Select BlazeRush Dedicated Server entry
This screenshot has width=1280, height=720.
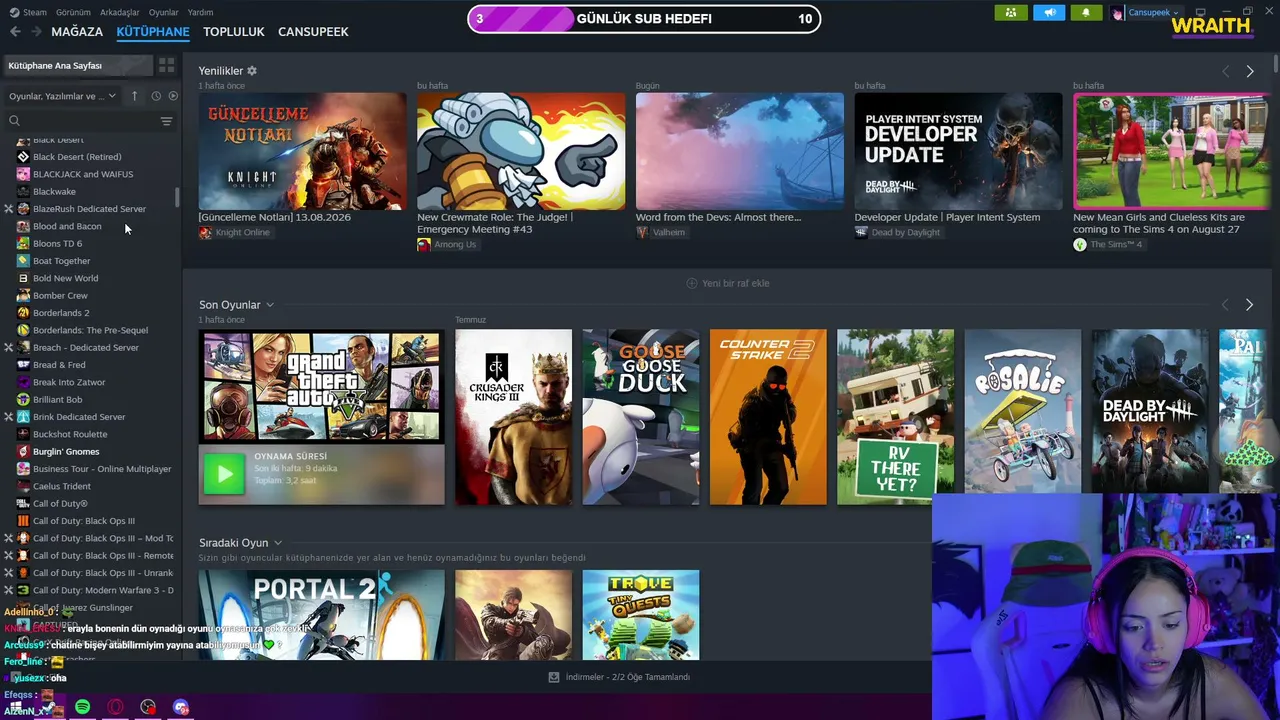89,209
